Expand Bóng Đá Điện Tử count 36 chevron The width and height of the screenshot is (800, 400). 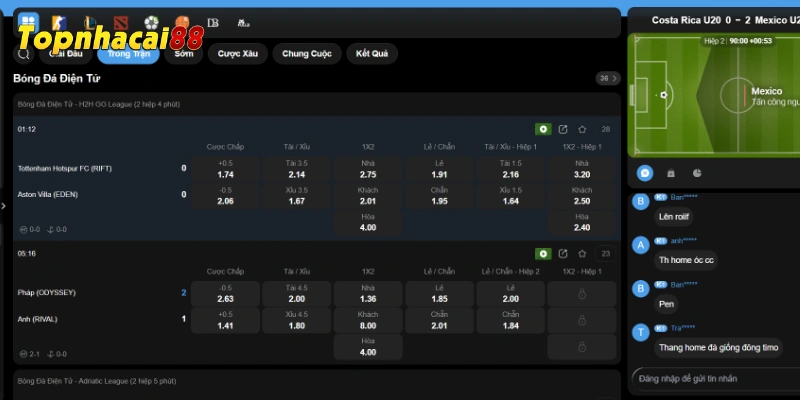(608, 78)
